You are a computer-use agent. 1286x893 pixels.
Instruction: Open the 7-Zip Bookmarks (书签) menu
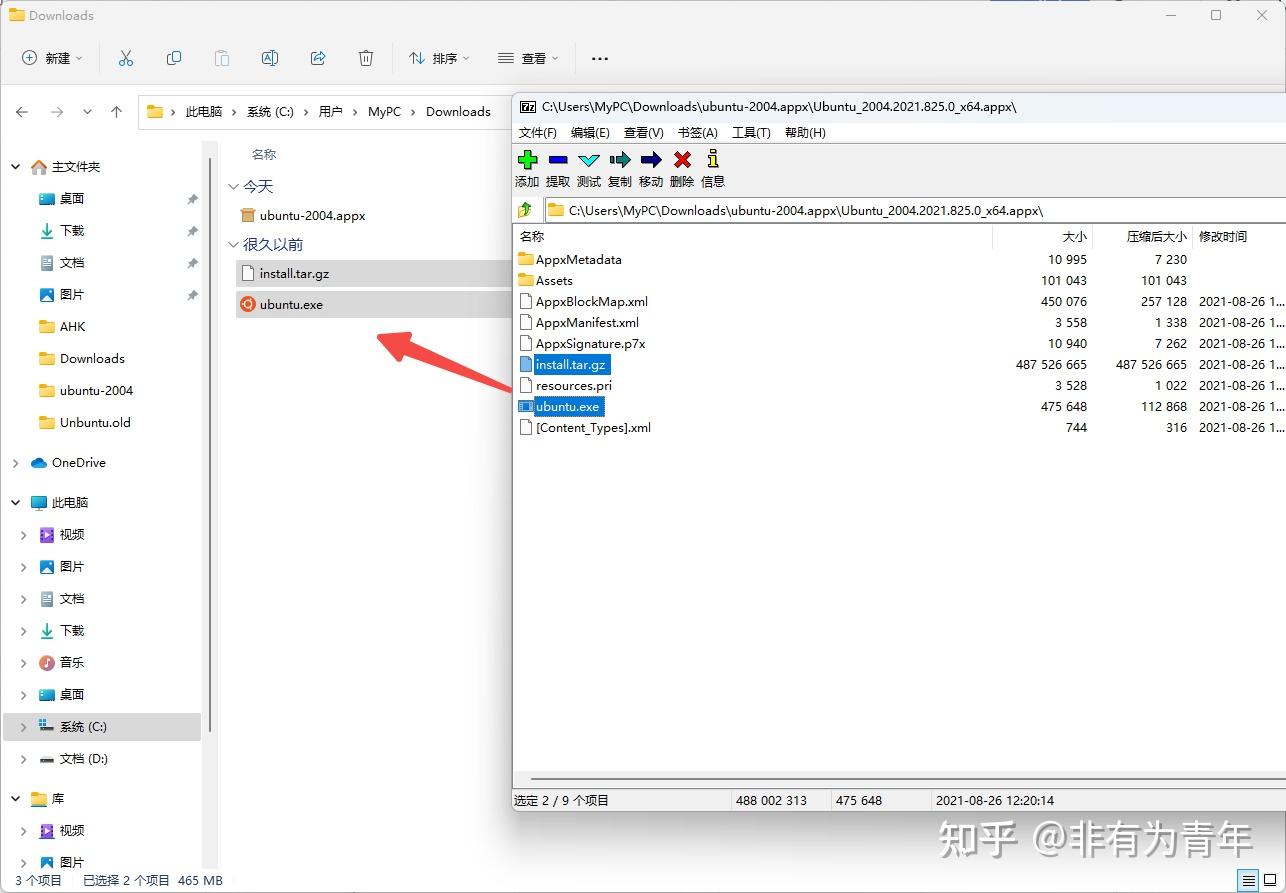(697, 132)
